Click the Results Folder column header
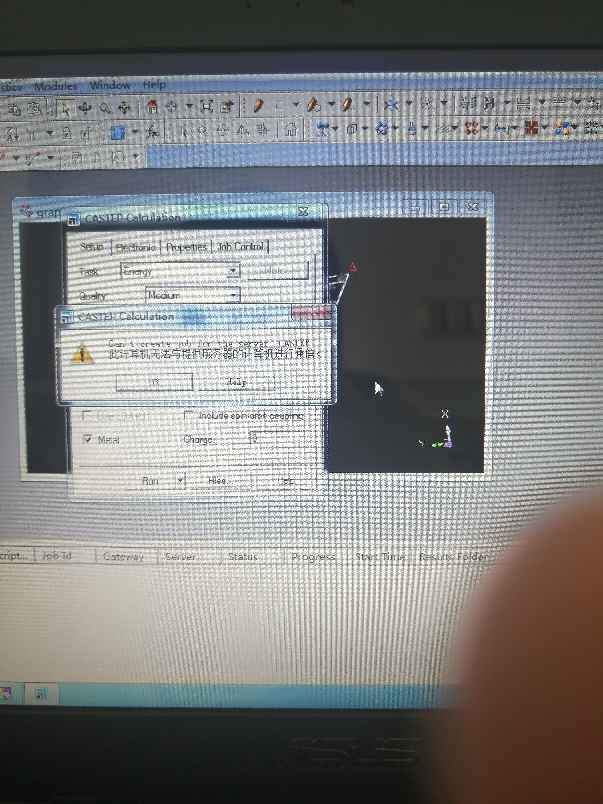The height and width of the screenshot is (804, 603). click(453, 556)
